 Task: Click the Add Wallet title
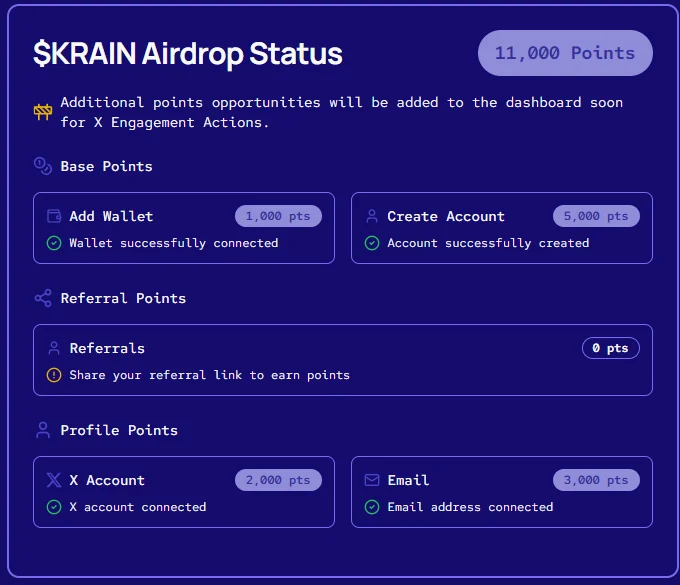[x=111, y=216]
